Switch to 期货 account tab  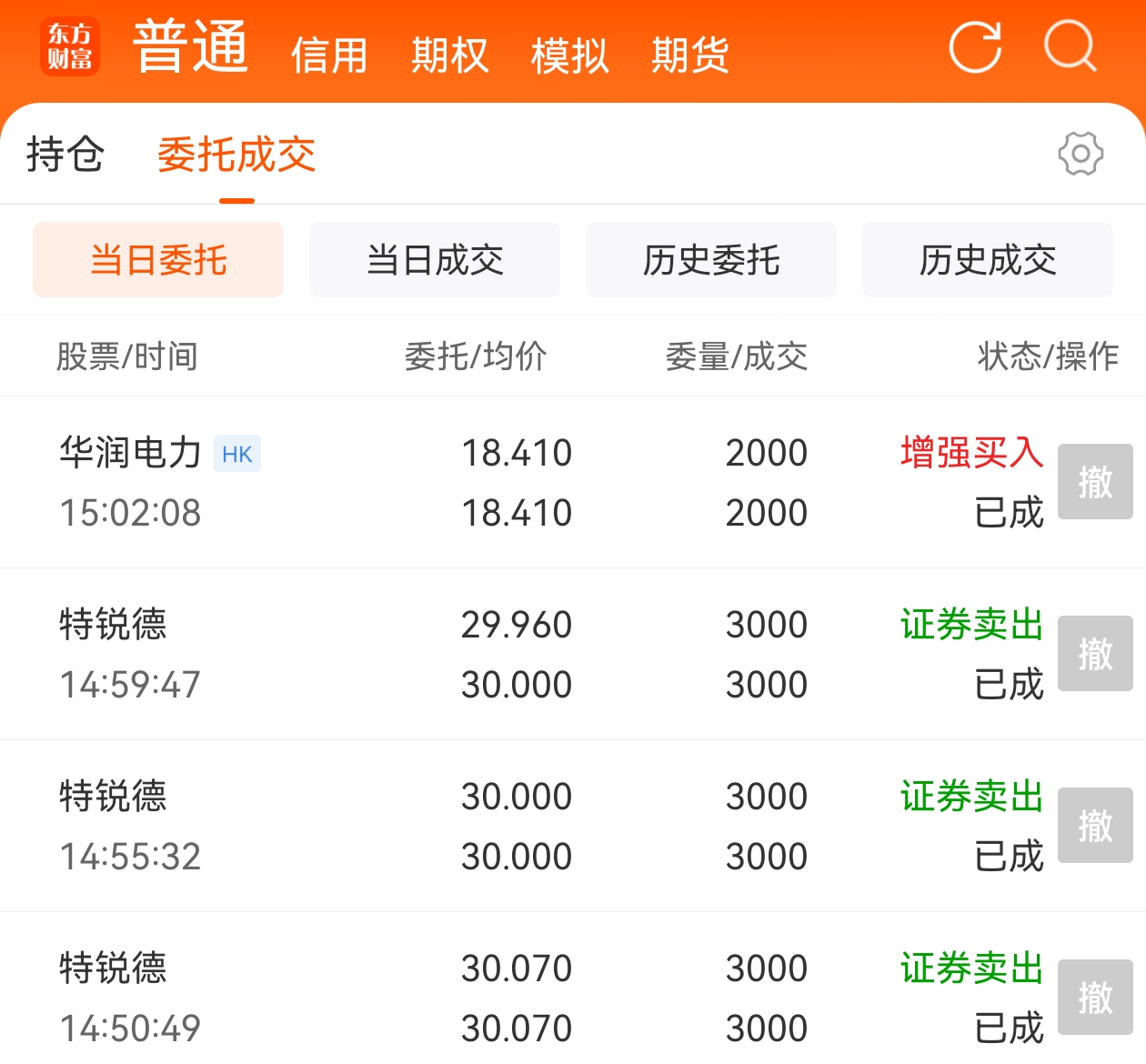coord(689,55)
